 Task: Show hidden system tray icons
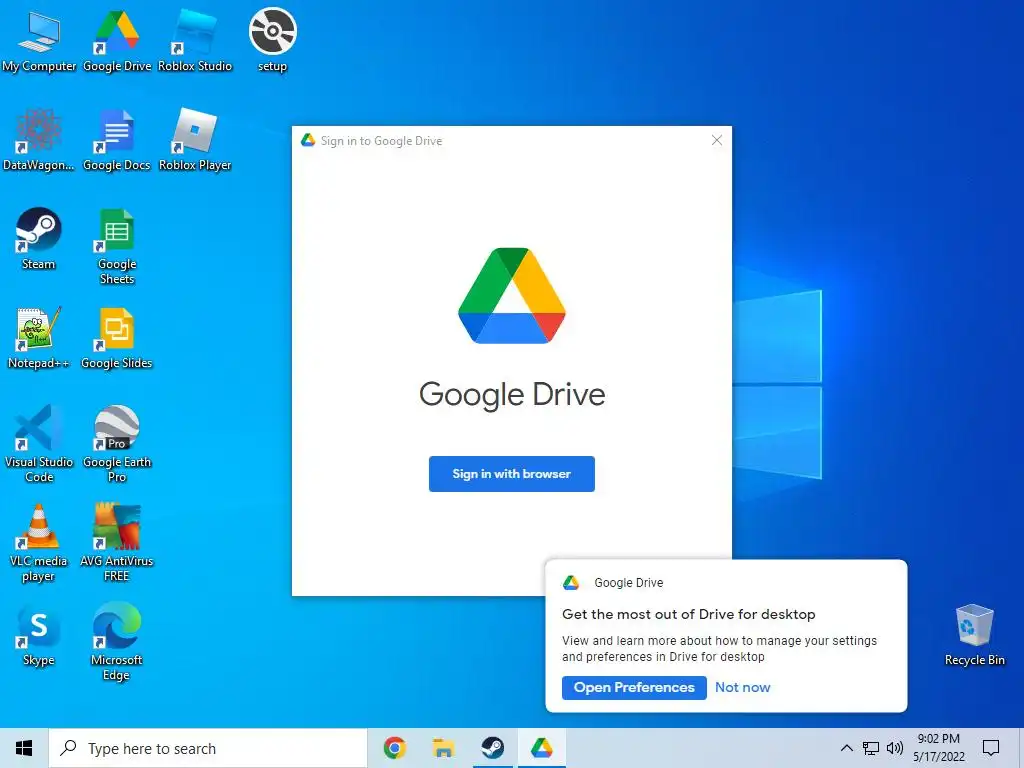(x=846, y=748)
